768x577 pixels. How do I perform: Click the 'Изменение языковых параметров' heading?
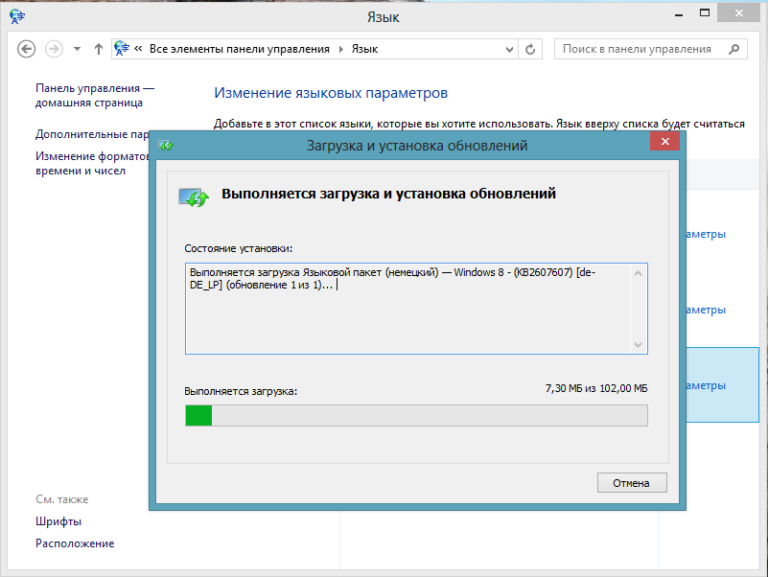pyautogui.click(x=331, y=93)
